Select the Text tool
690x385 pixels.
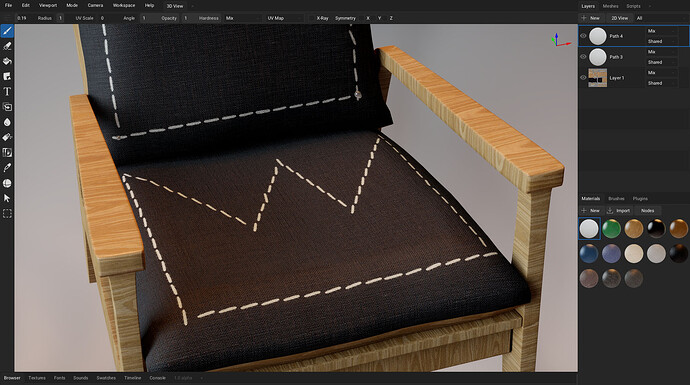(7, 92)
